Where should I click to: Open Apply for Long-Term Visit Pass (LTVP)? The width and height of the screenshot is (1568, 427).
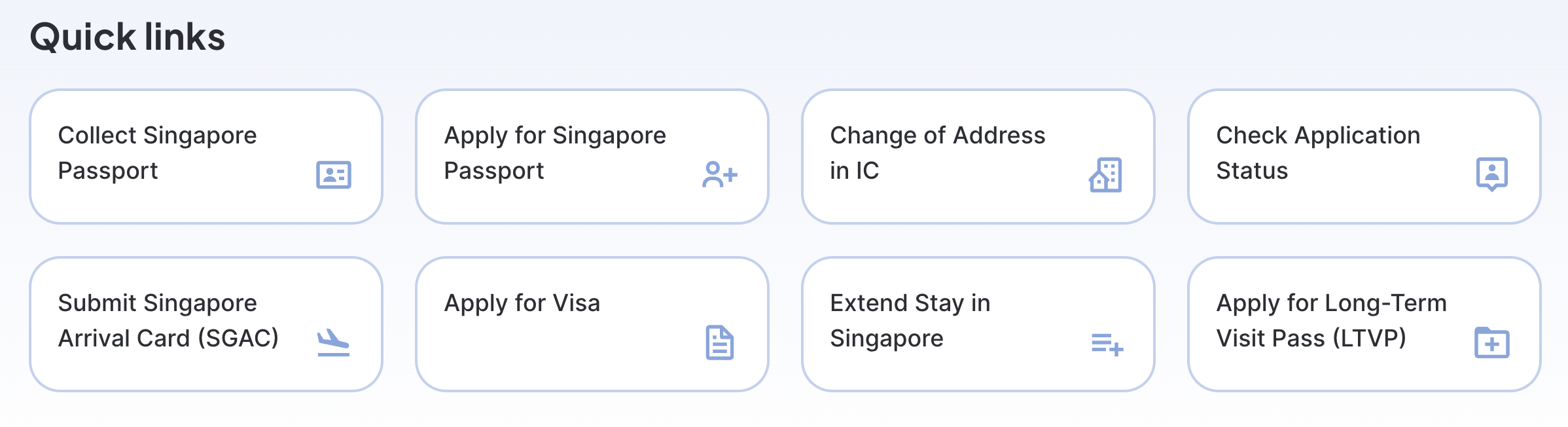pyautogui.click(x=1364, y=324)
